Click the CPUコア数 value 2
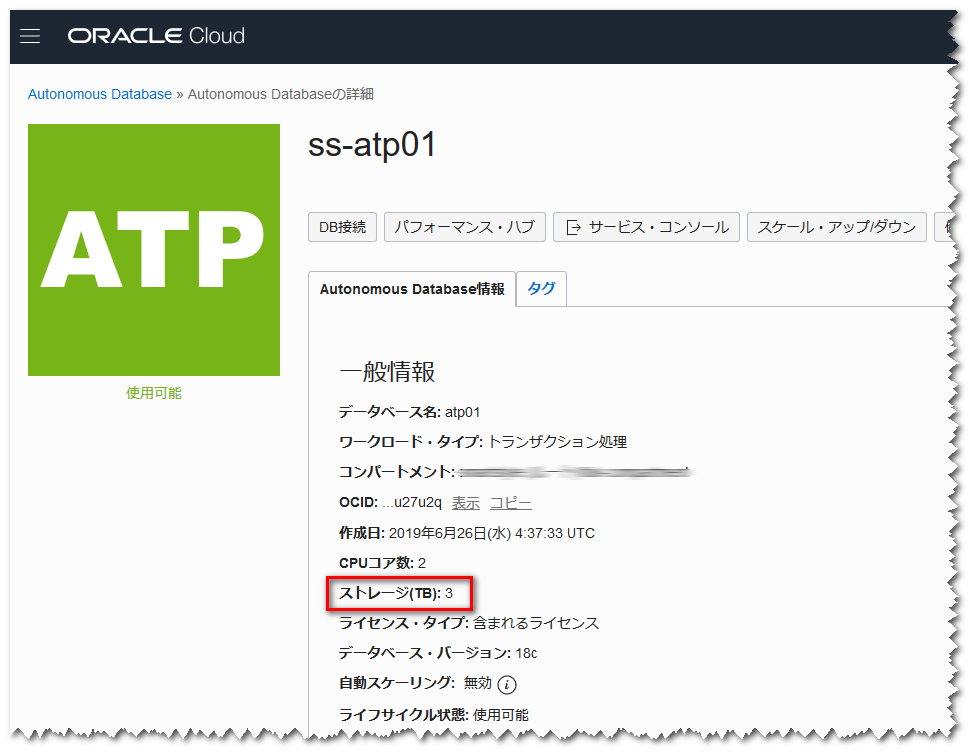976x756 pixels. 422,563
